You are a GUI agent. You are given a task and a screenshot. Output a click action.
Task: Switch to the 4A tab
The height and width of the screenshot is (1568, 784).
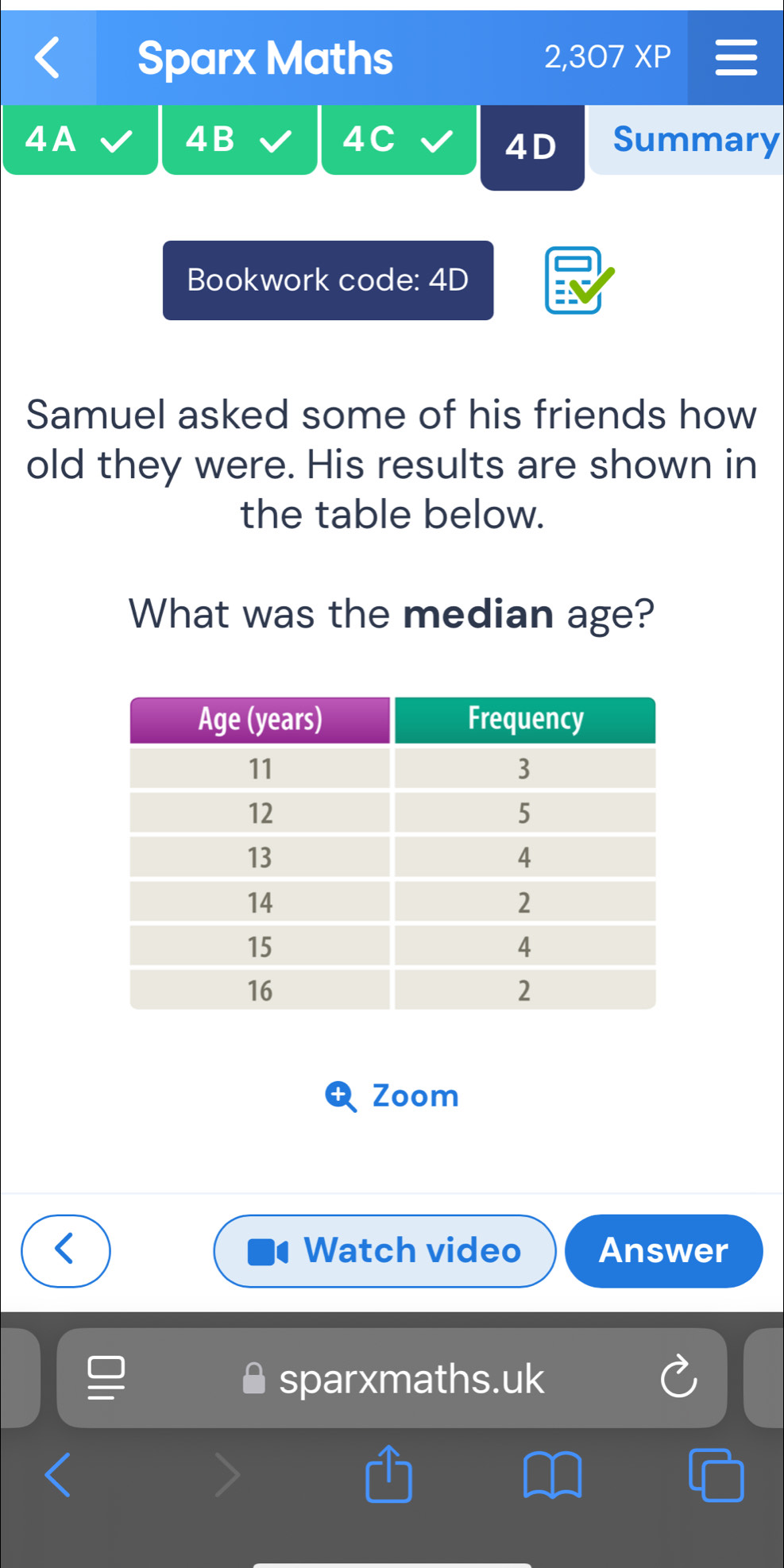click(x=80, y=140)
